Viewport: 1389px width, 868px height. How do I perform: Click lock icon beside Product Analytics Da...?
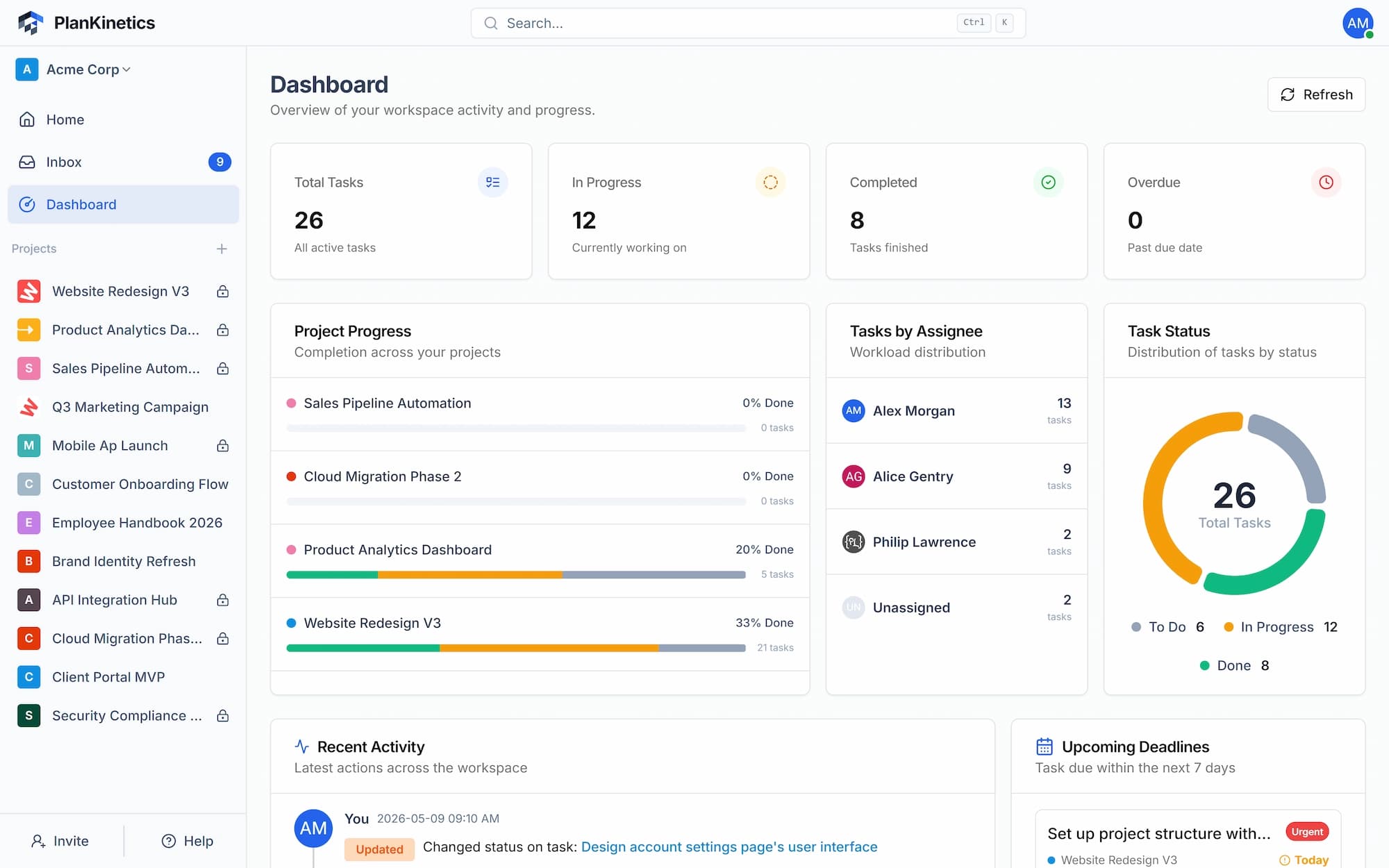point(222,330)
